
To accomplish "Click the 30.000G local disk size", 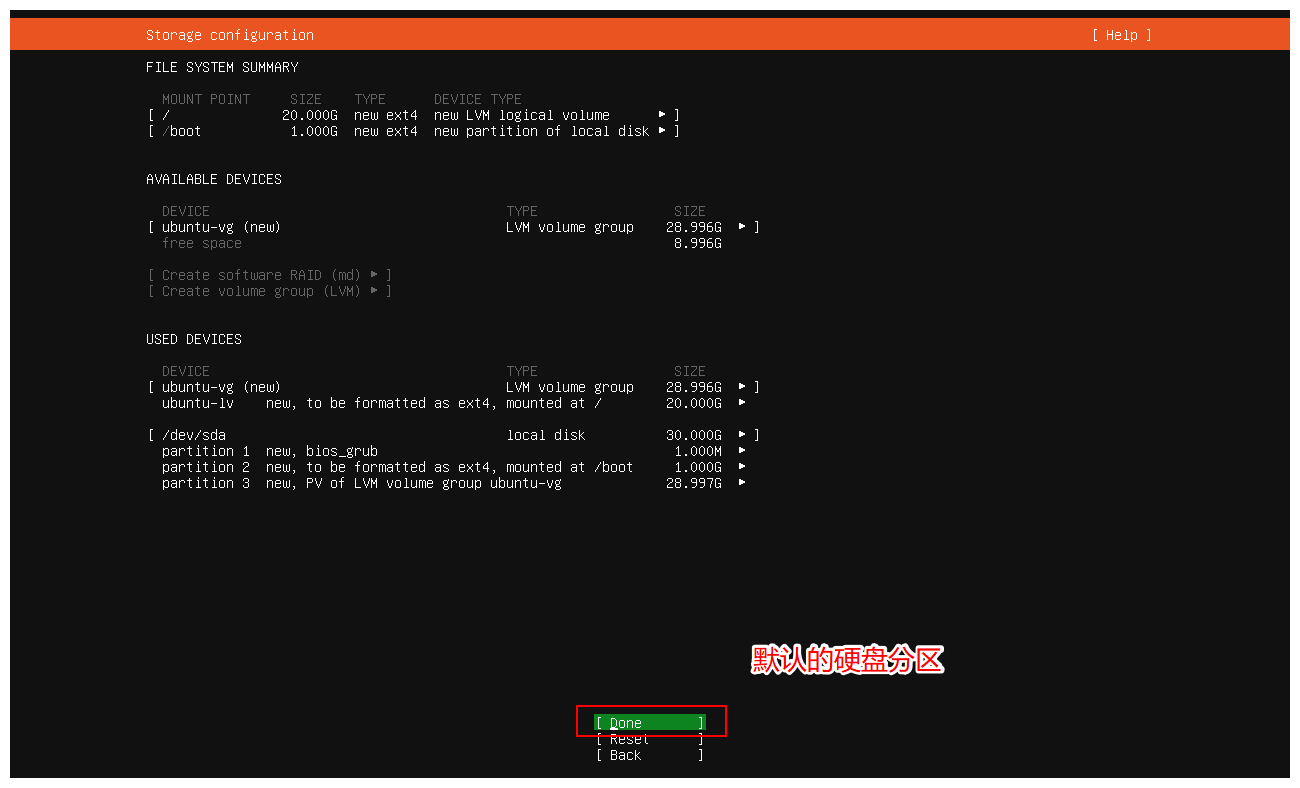I will [694, 435].
